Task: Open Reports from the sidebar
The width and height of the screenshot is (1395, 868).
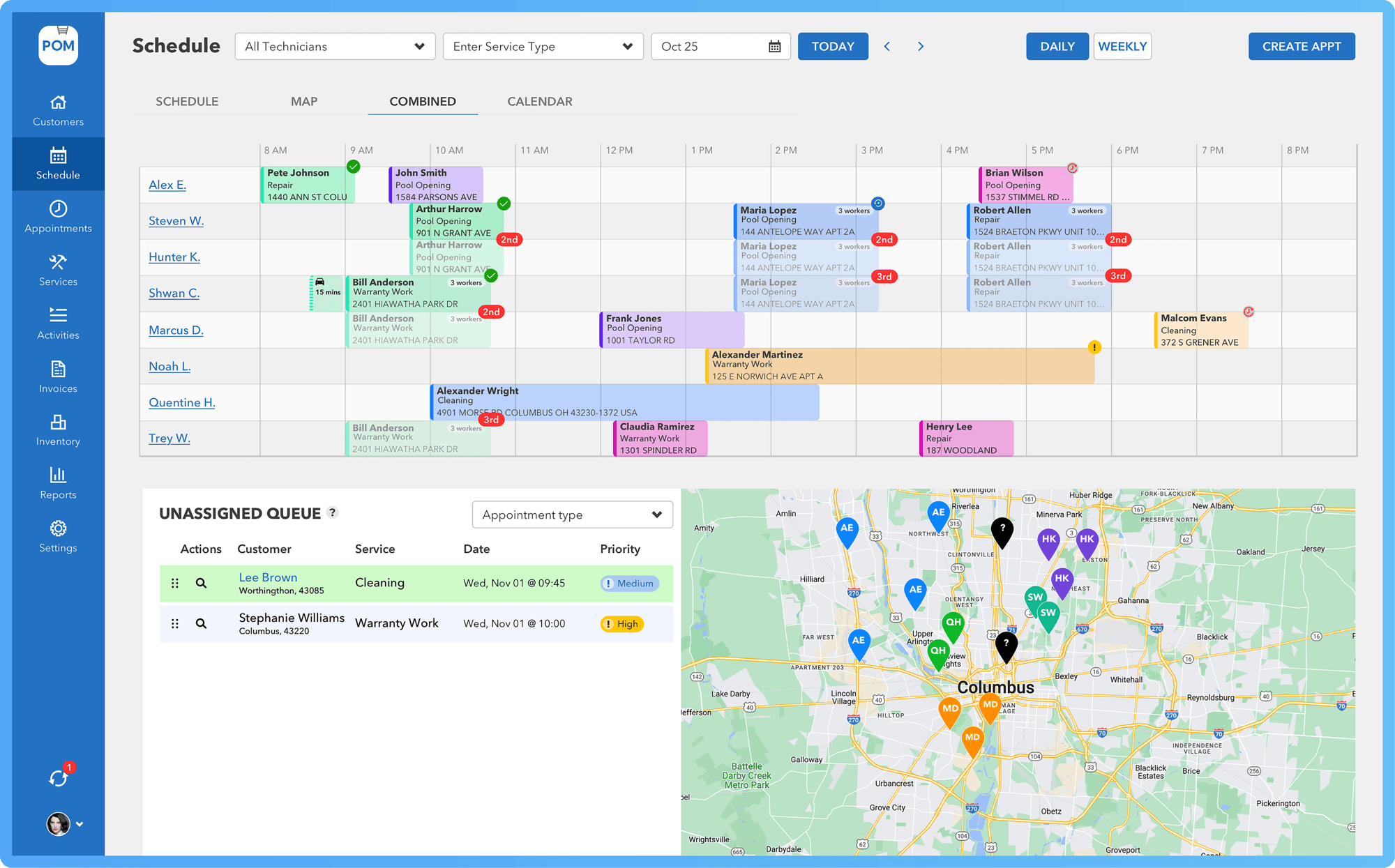Action: click(58, 481)
